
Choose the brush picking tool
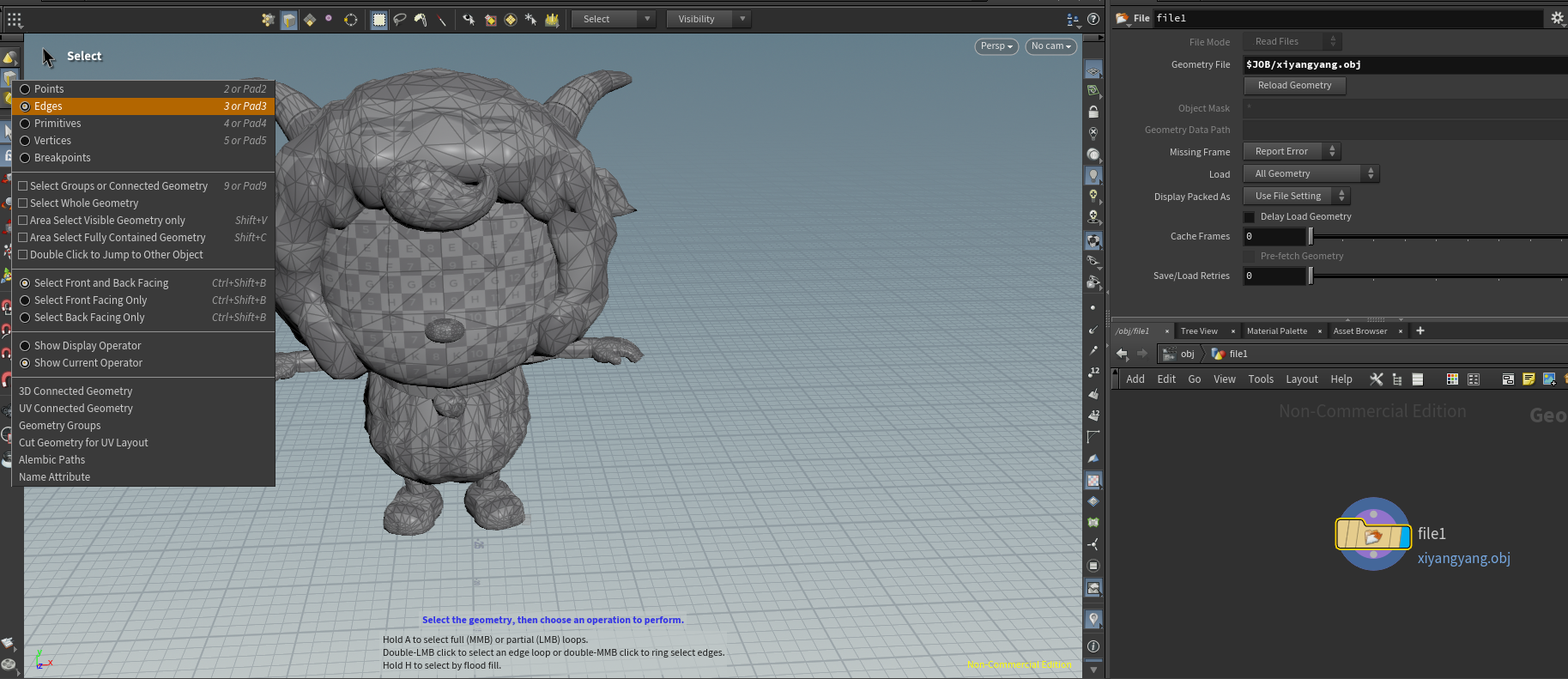[x=421, y=19]
